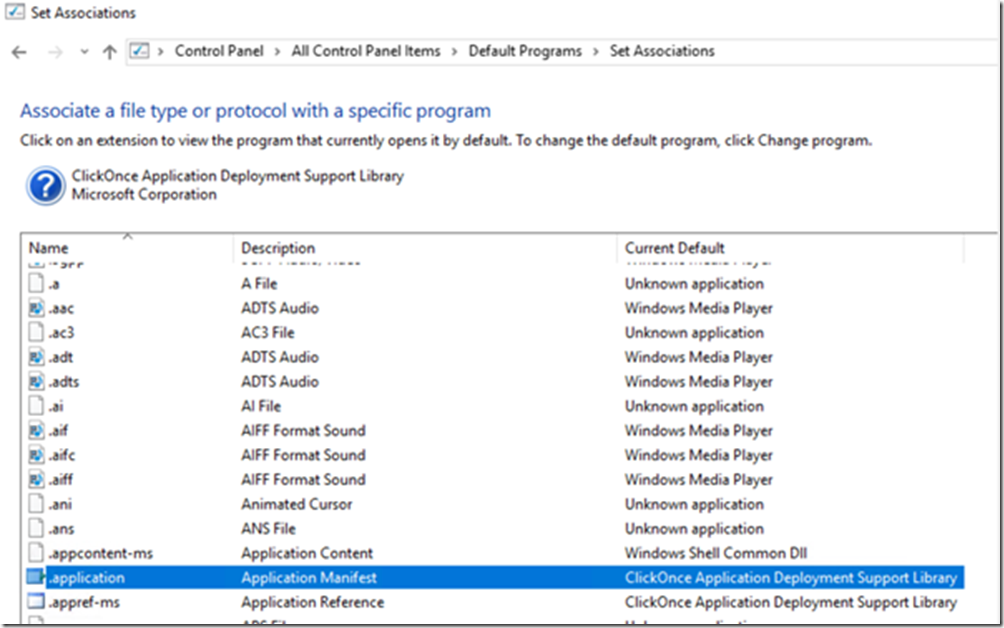The width and height of the screenshot is (1004, 628).
Task: Expand chevron after Control Panel breadcrumb
Action: (280, 51)
